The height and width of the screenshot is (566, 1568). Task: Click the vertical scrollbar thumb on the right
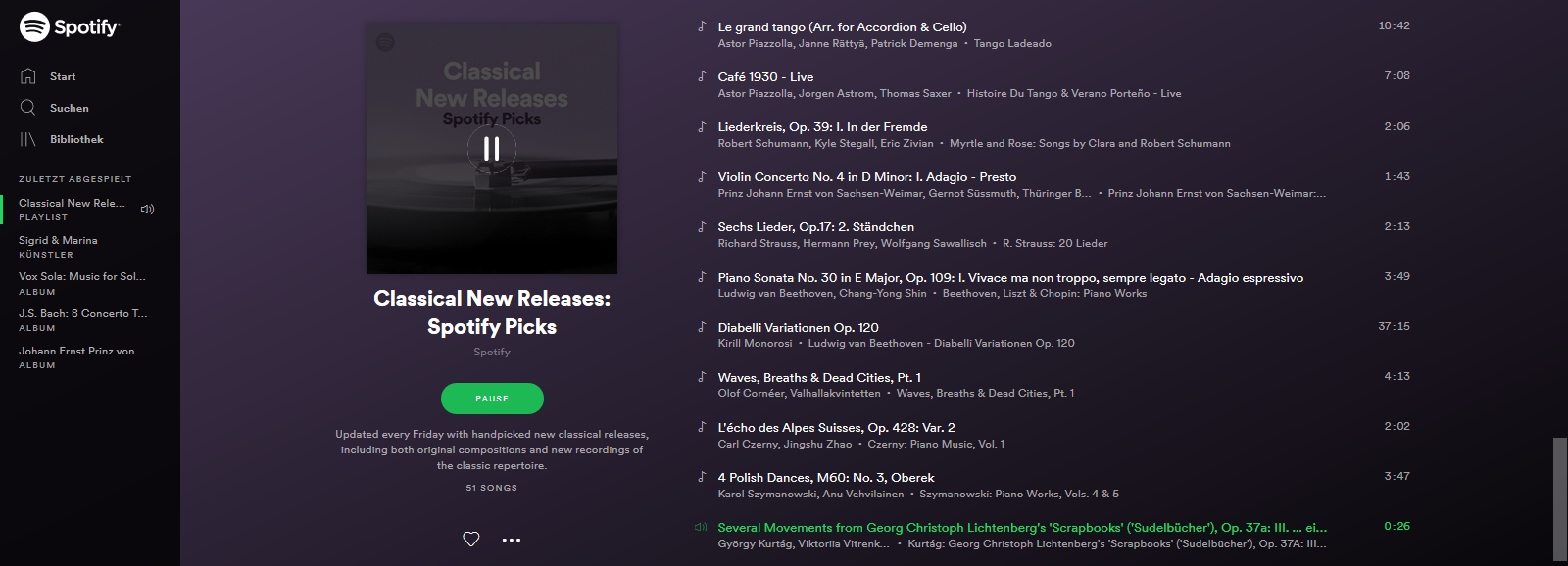point(1560,499)
